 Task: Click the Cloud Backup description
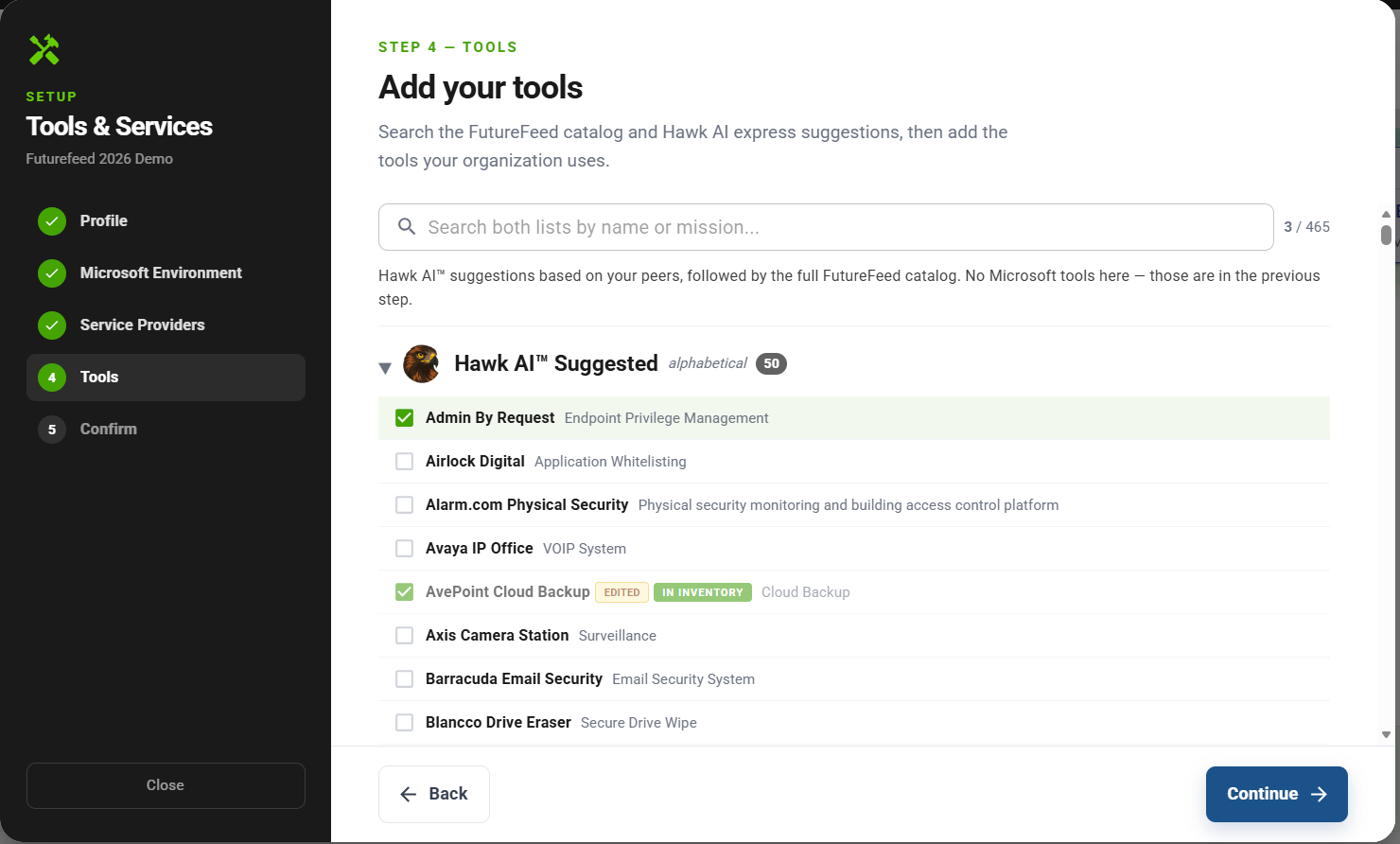[x=806, y=592]
